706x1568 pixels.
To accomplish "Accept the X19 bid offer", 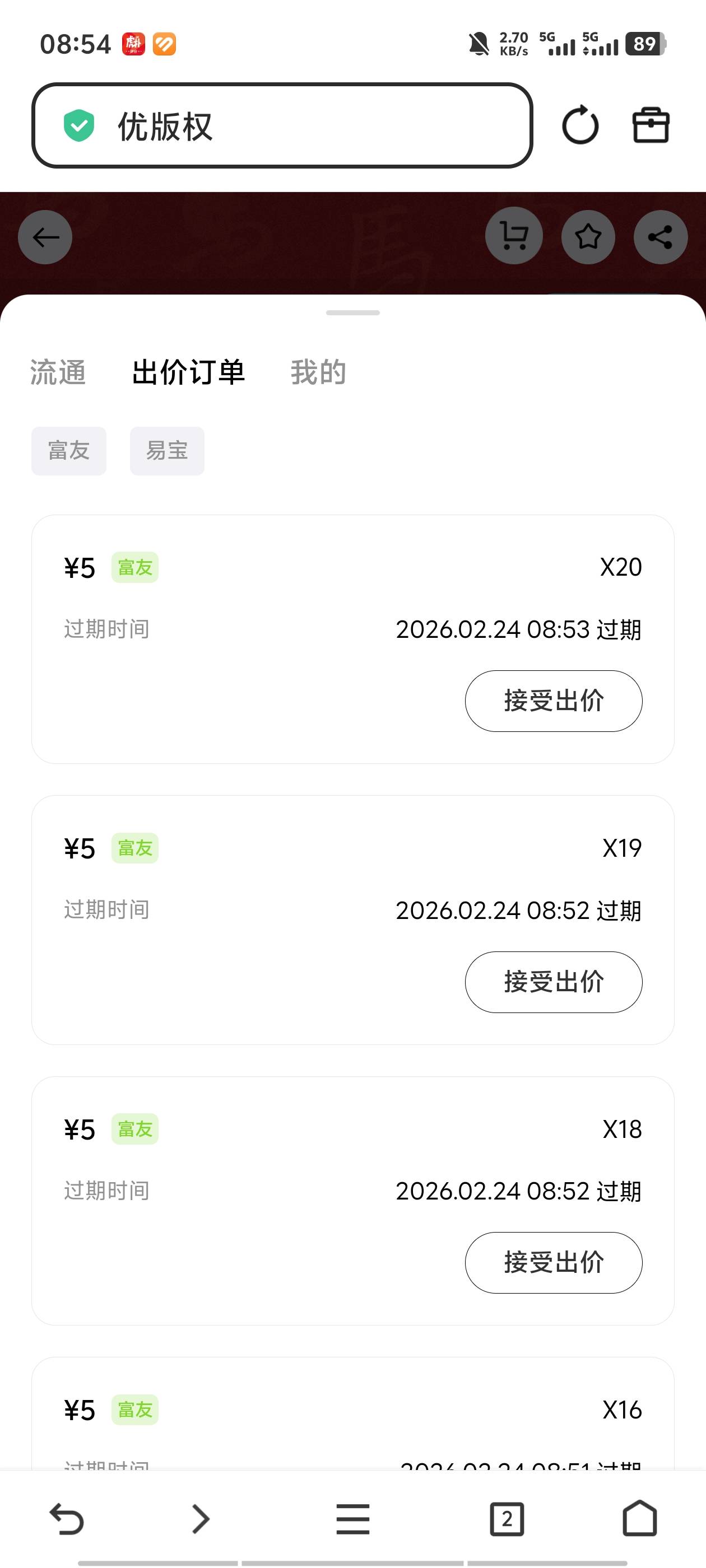I will [553, 982].
